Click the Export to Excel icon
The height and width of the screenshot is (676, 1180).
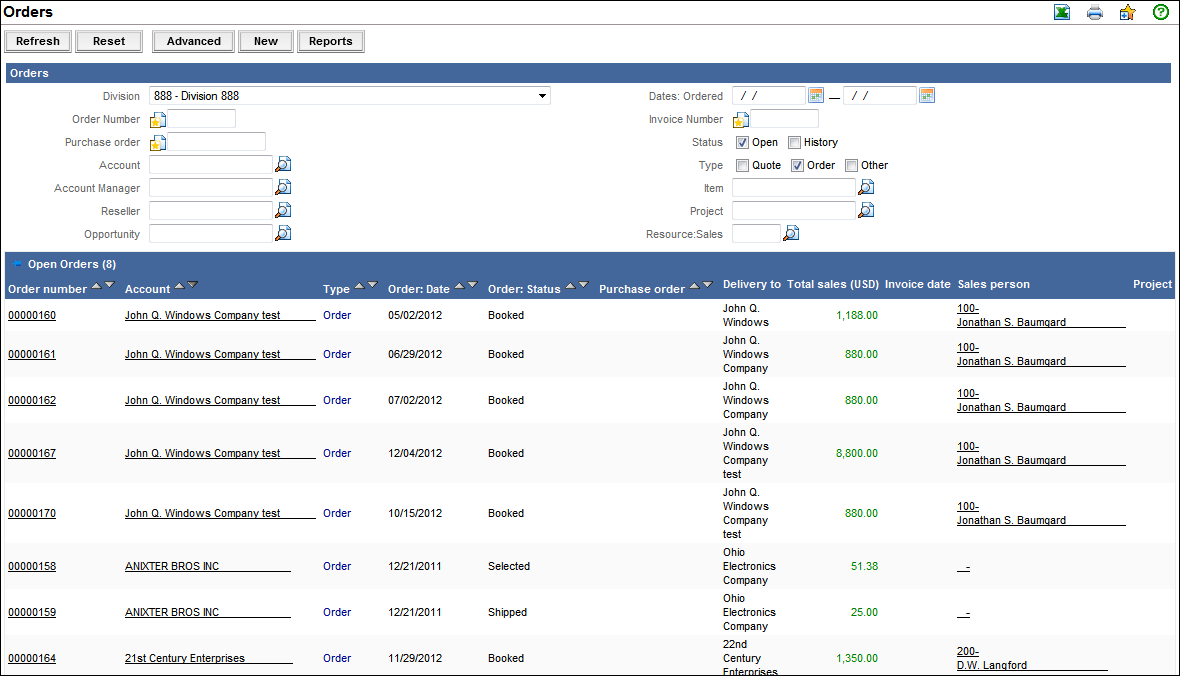(1062, 13)
